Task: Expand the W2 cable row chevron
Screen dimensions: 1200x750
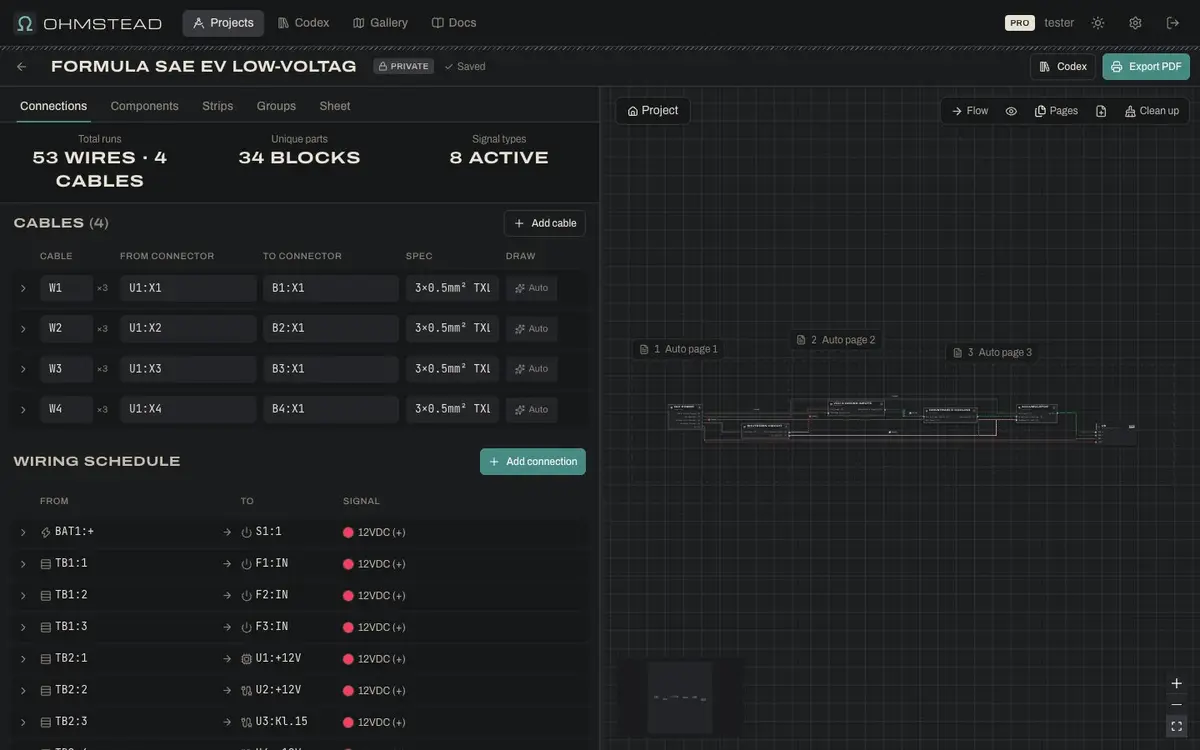Action: (x=23, y=329)
